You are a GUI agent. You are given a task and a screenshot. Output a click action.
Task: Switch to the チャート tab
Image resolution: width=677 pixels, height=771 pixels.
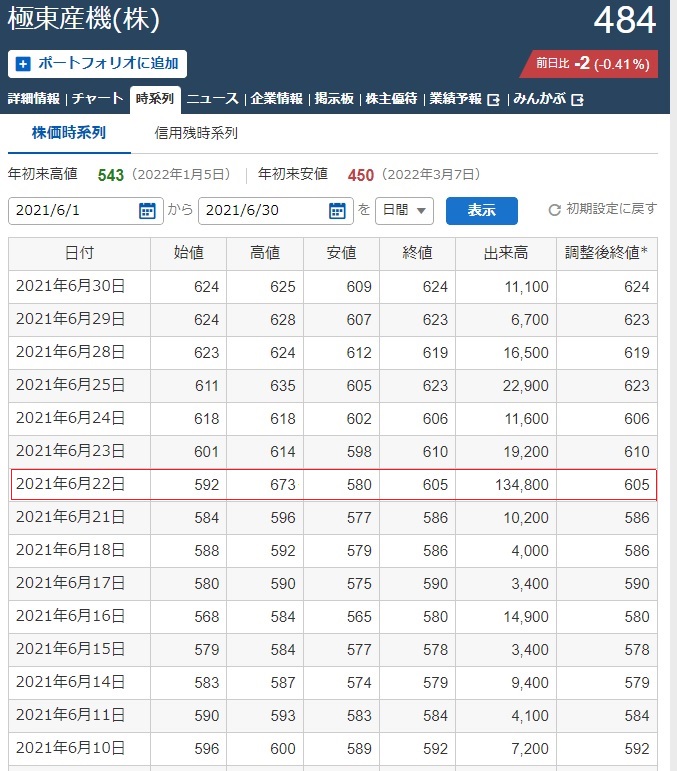point(97,99)
